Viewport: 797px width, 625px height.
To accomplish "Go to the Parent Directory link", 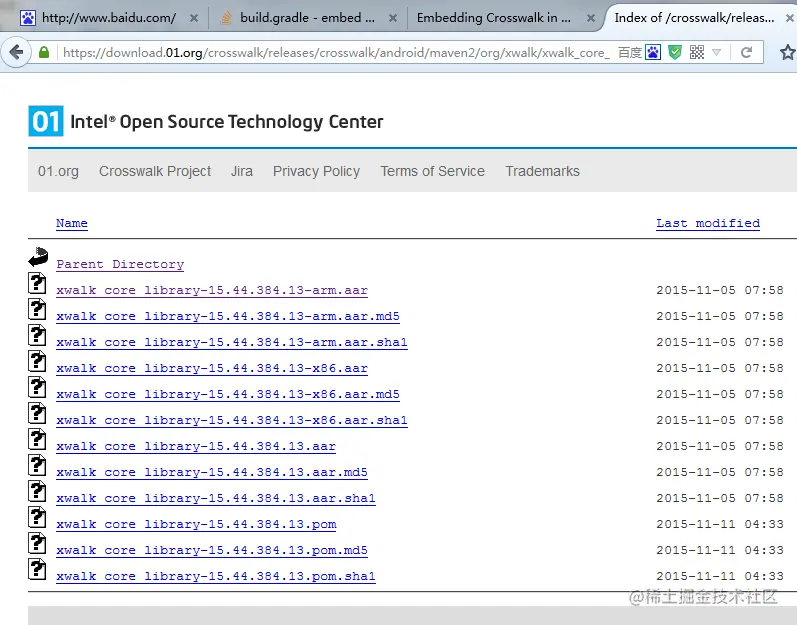I will 120,264.
